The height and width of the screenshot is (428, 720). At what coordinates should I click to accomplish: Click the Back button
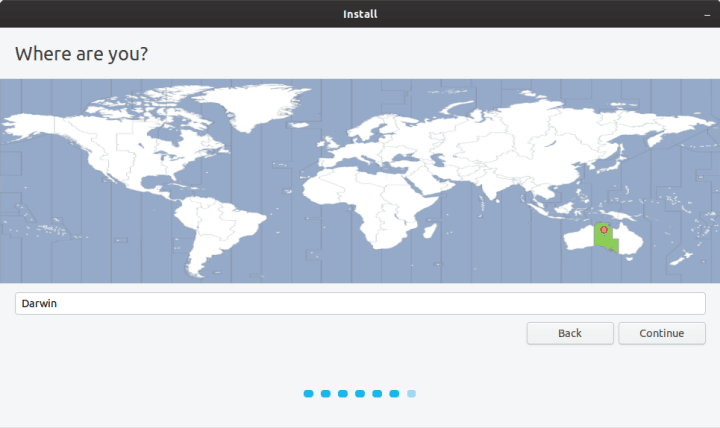[x=570, y=333]
